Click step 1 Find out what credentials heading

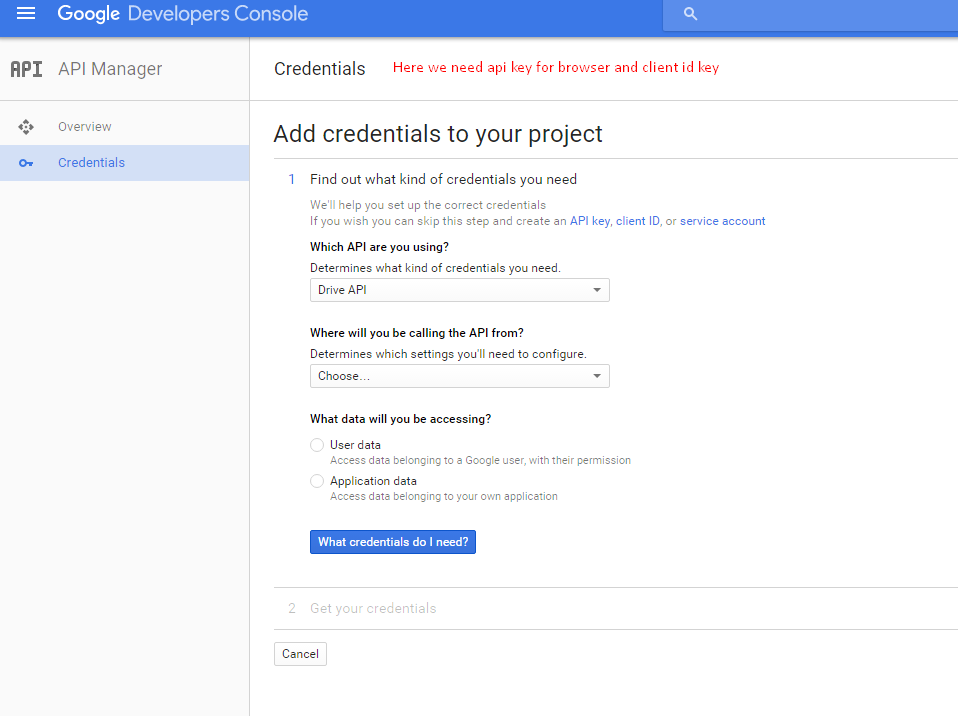(443, 180)
